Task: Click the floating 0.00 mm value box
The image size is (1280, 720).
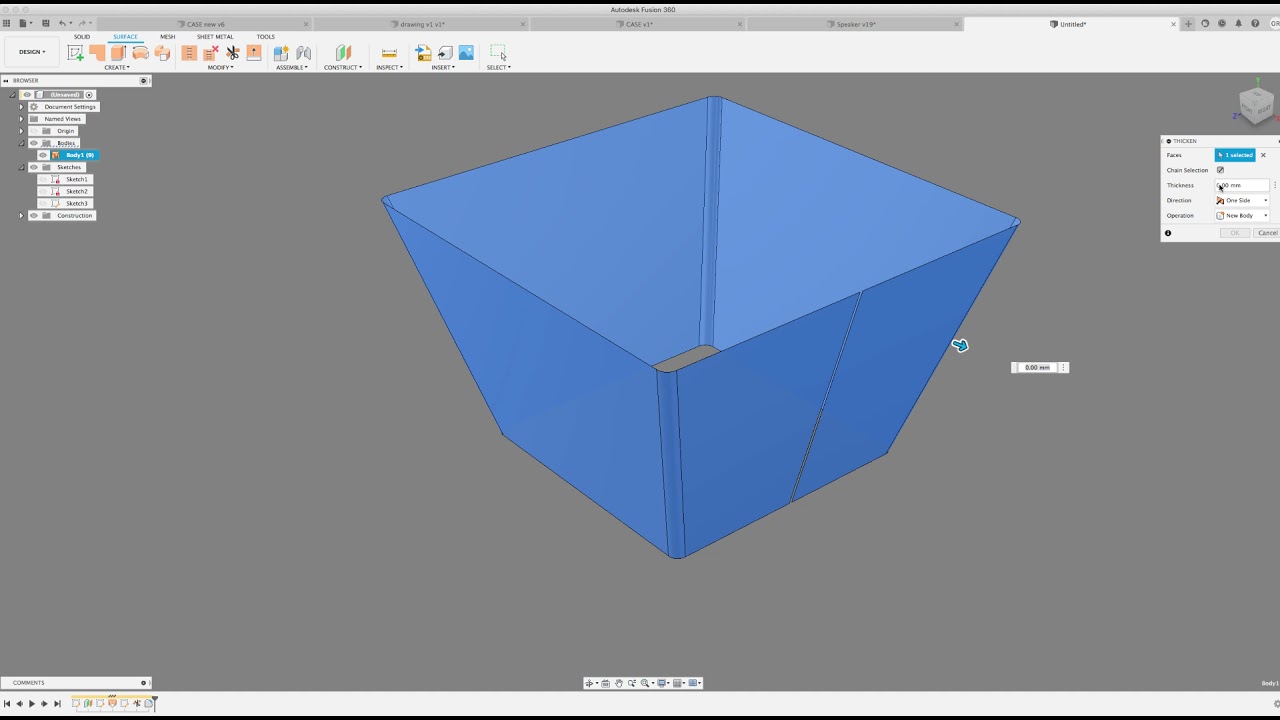Action: click(1037, 367)
